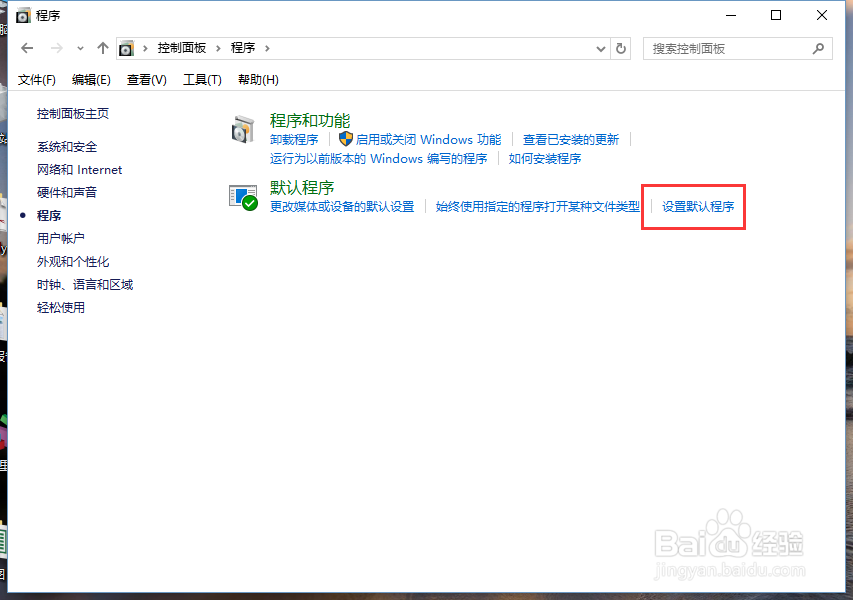Click the Control Panel icon in the address bar
853x600 pixels.
pyautogui.click(x=126, y=48)
